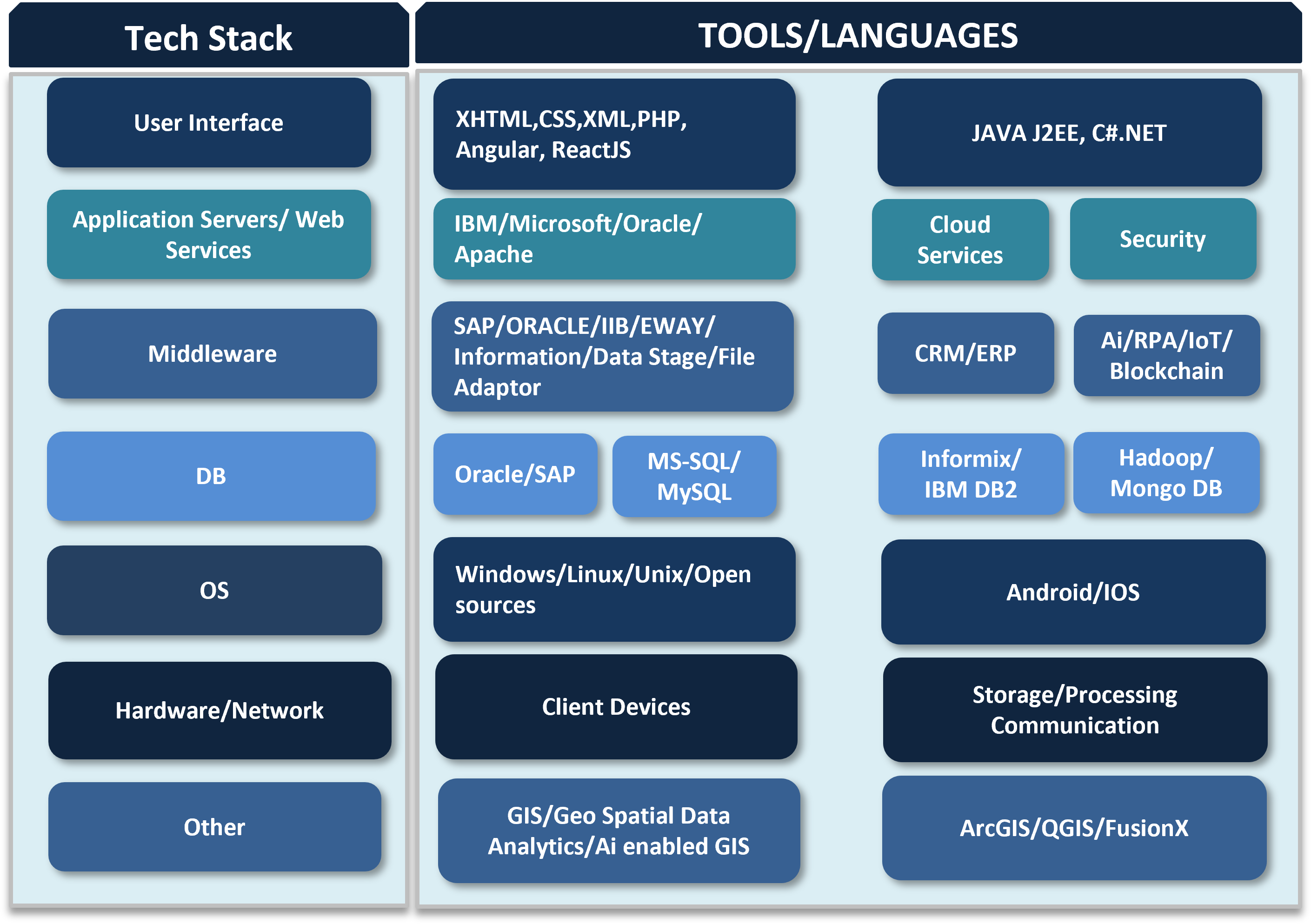Select the Other stack box
1311x924 pixels.
(x=215, y=827)
